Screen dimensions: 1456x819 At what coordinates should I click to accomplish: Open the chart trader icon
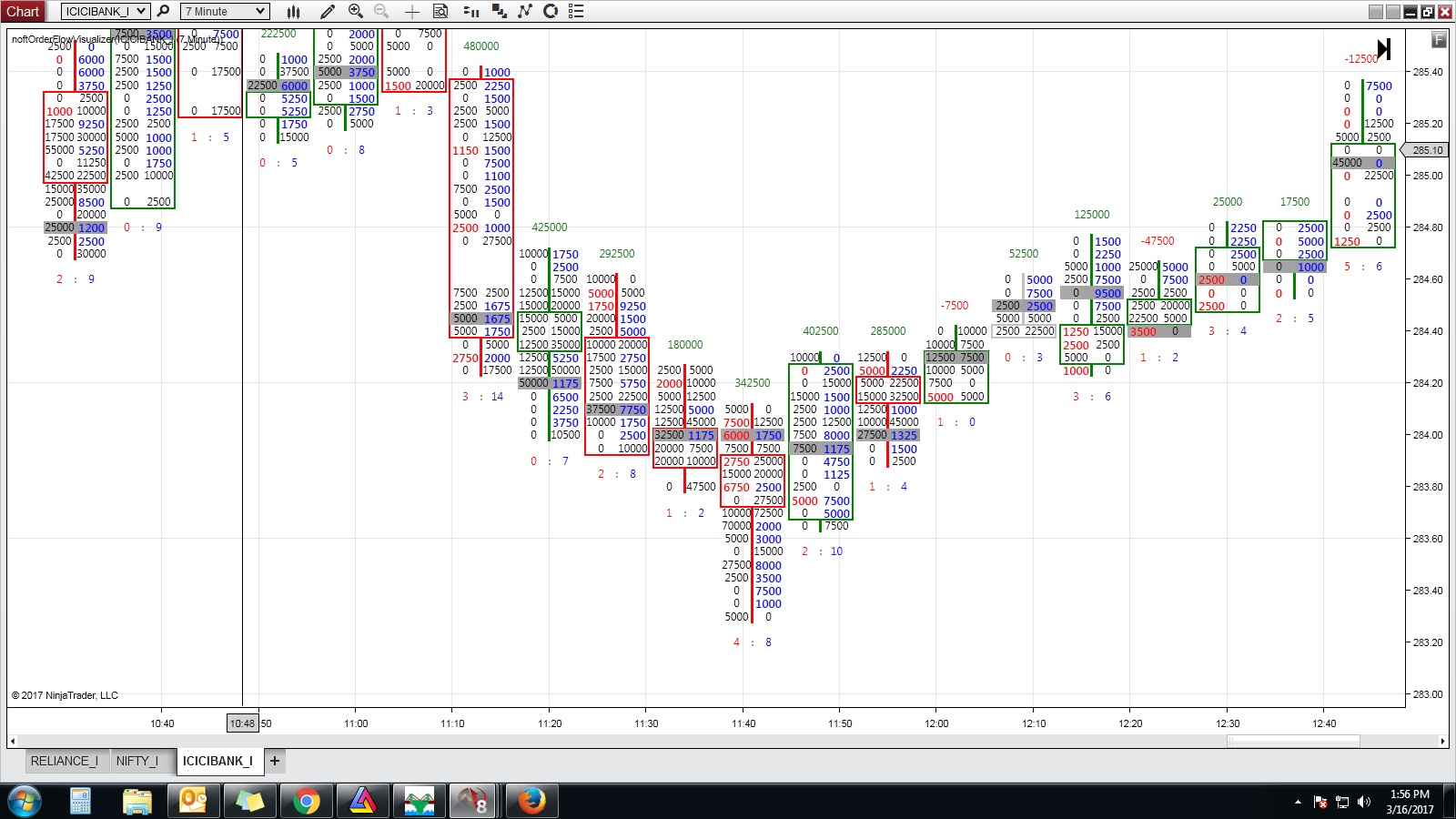click(x=471, y=11)
